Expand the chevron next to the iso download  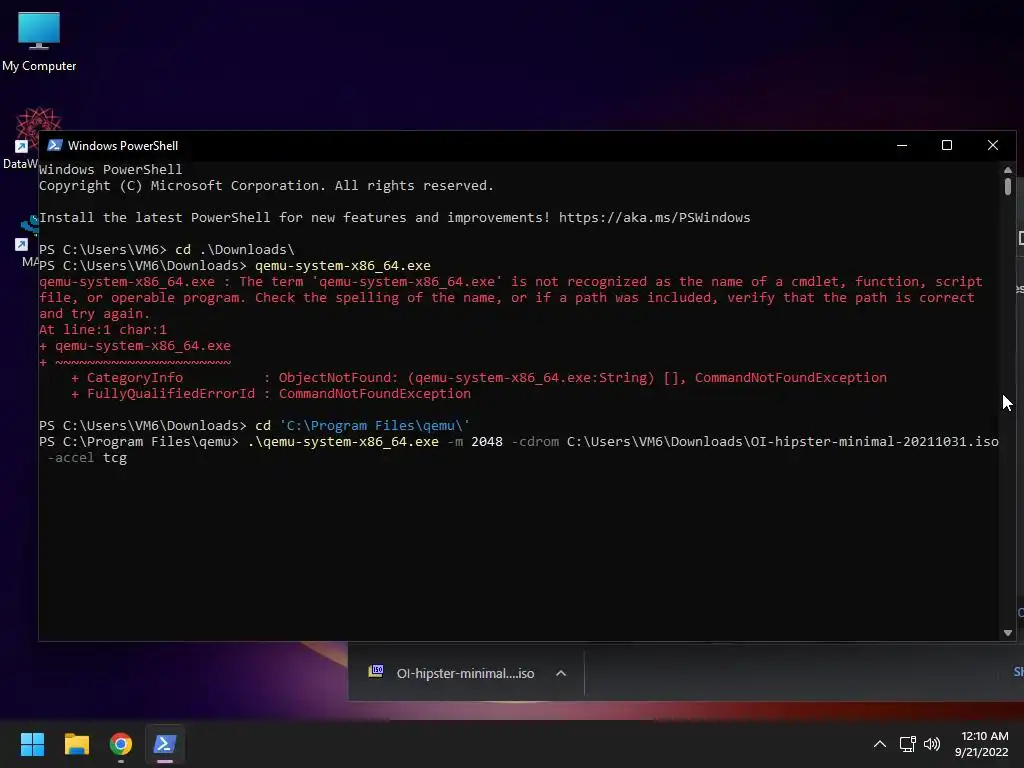[x=560, y=673]
